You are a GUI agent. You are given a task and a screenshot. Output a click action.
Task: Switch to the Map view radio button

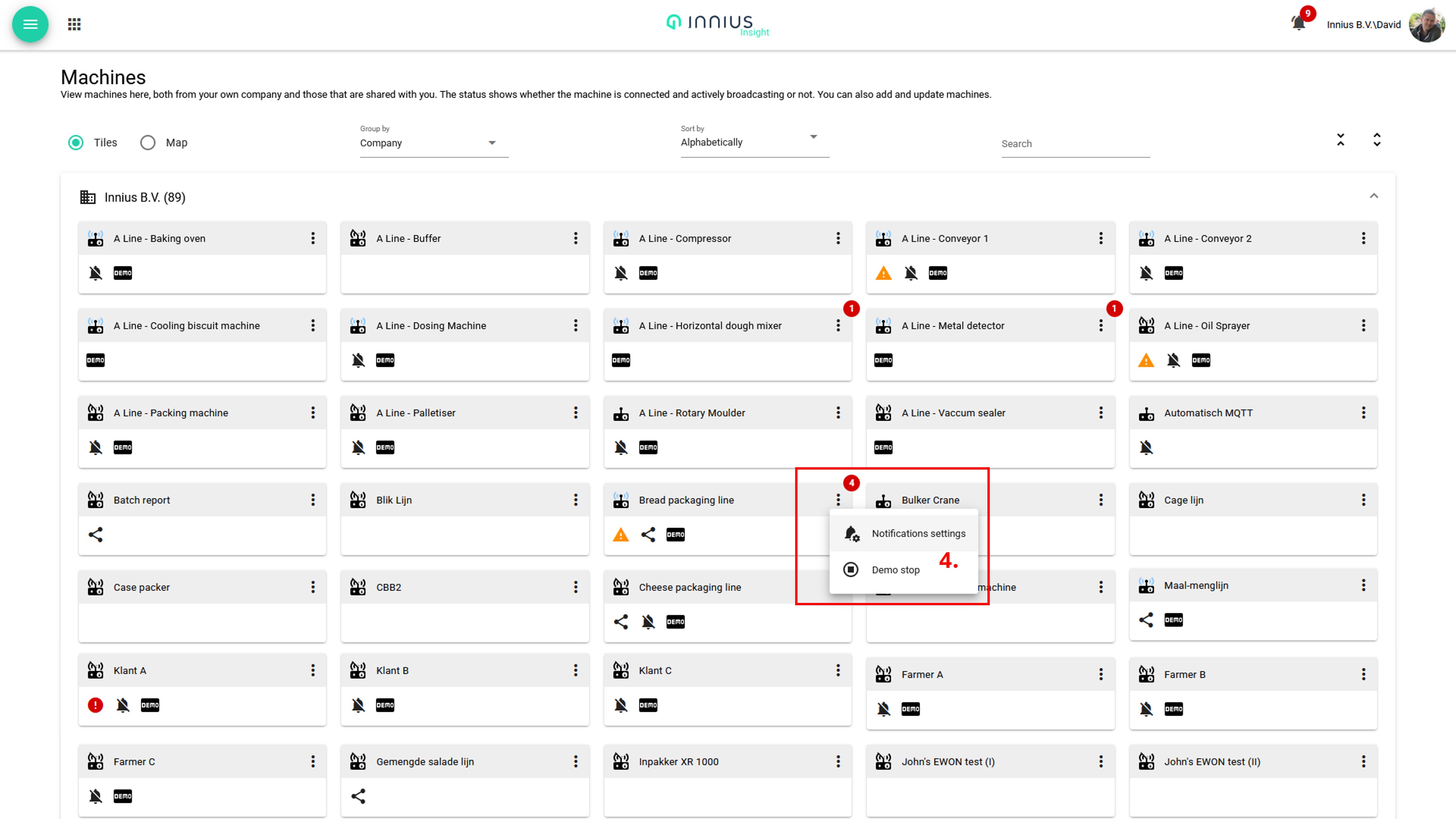(148, 142)
